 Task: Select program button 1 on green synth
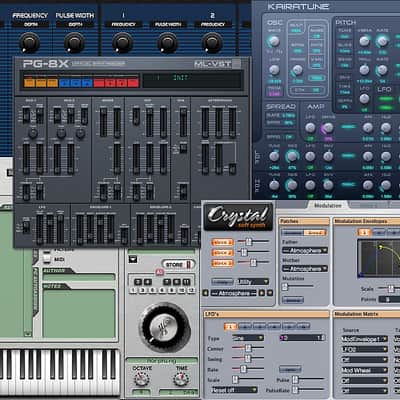(x=133, y=290)
